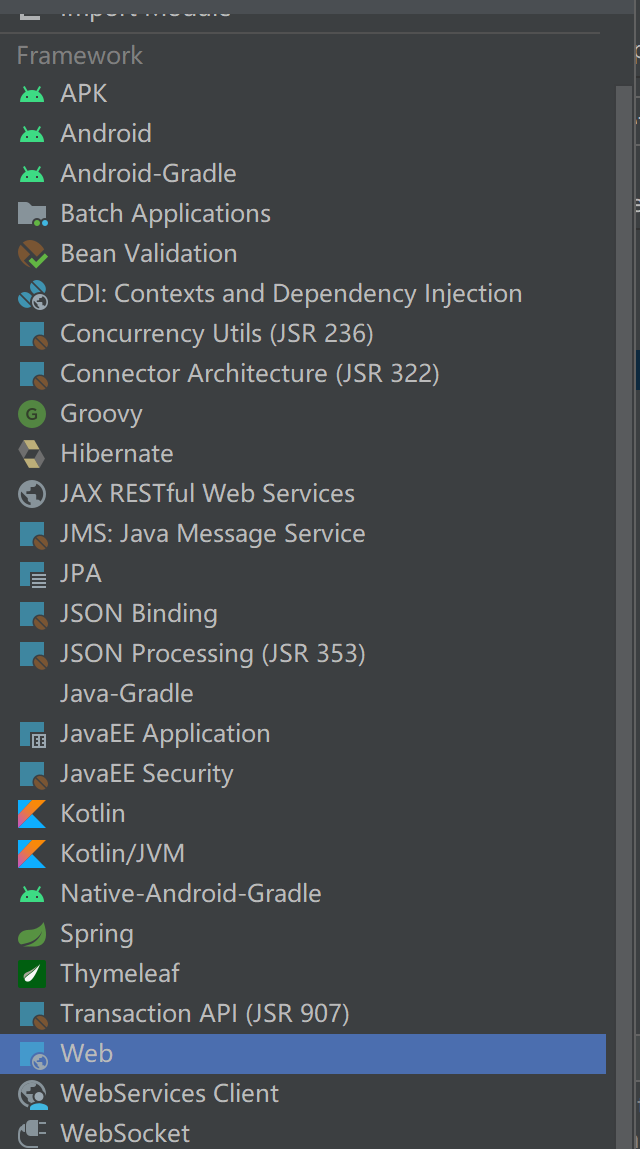This screenshot has height=1149, width=640.
Task: Click the CDI Contexts icon
Action: pyautogui.click(x=32, y=294)
